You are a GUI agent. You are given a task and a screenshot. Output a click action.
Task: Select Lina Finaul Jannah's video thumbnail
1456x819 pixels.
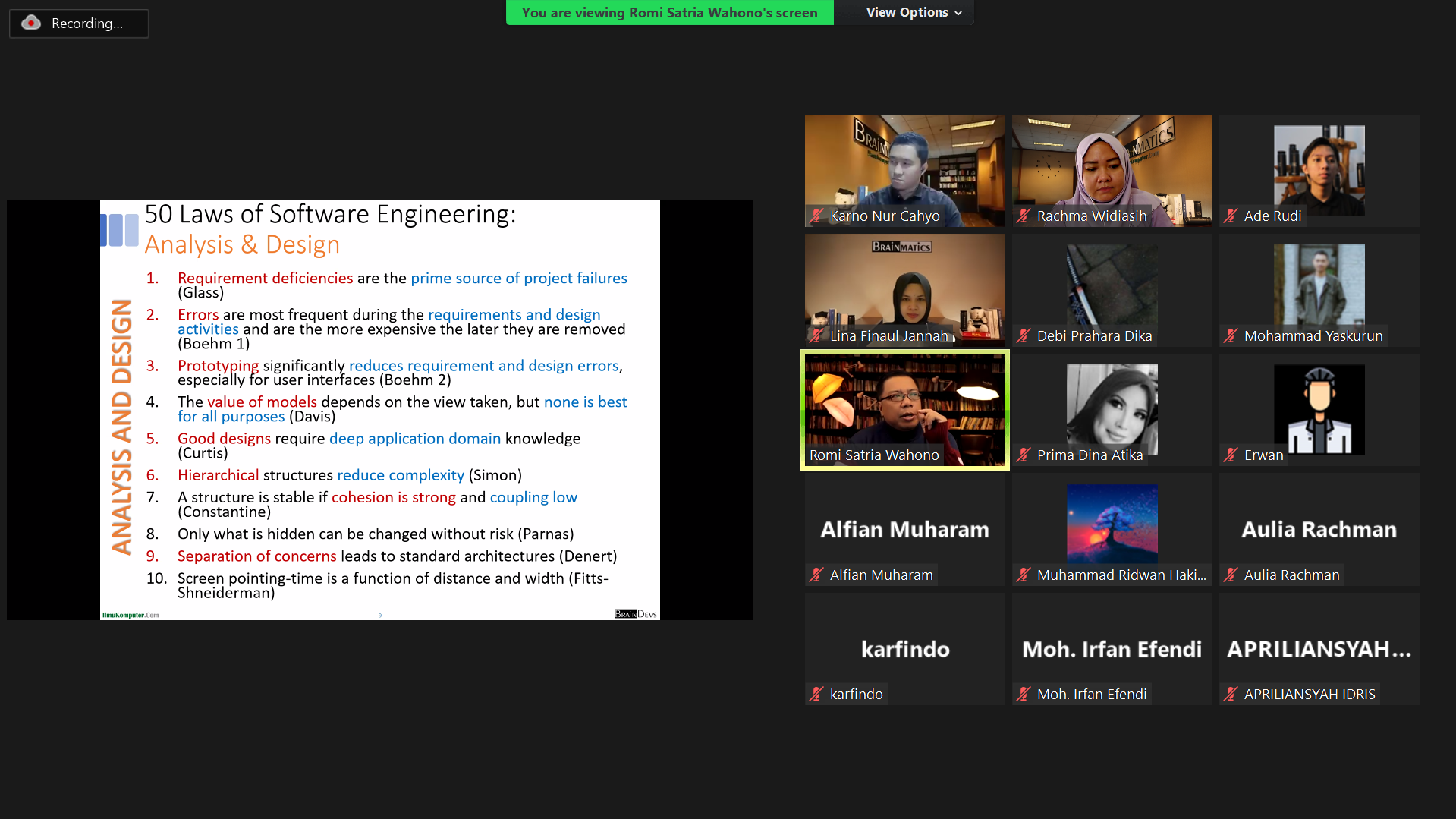(904, 285)
